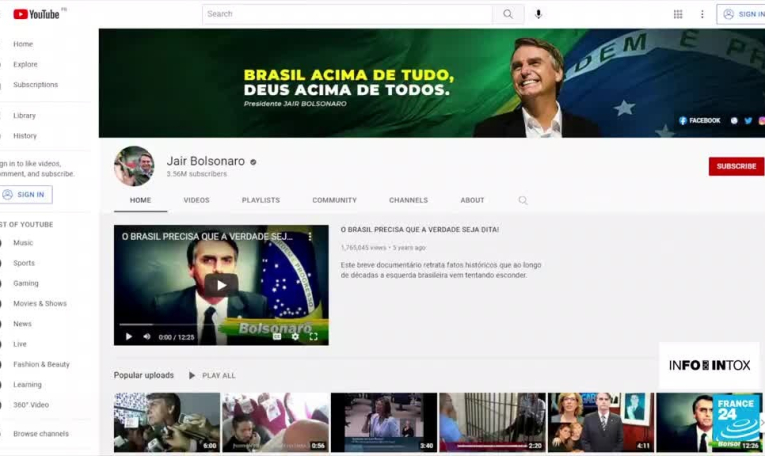This screenshot has width=765, height=456.
Task: Open featured video title link
Action: pyautogui.click(x=420, y=230)
